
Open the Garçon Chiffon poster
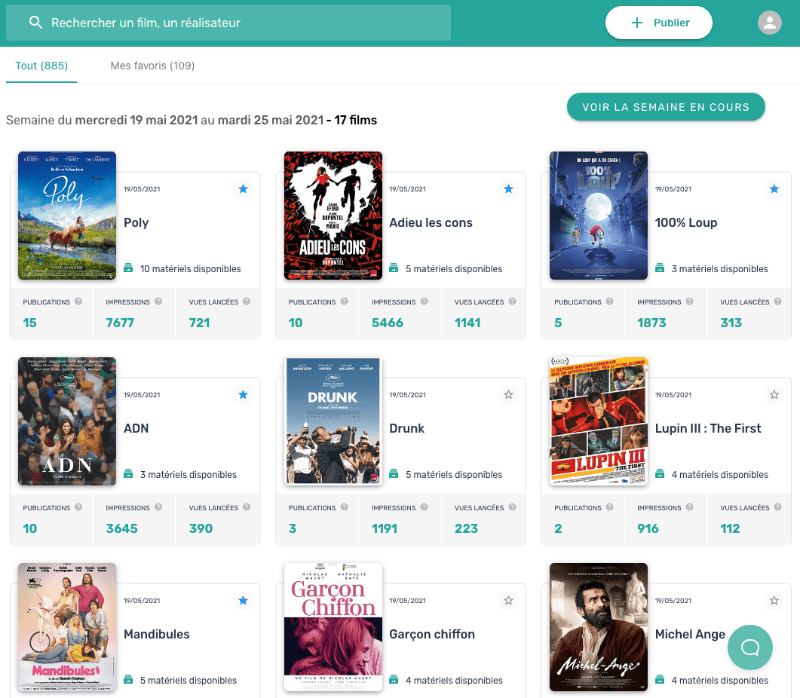(x=333, y=627)
